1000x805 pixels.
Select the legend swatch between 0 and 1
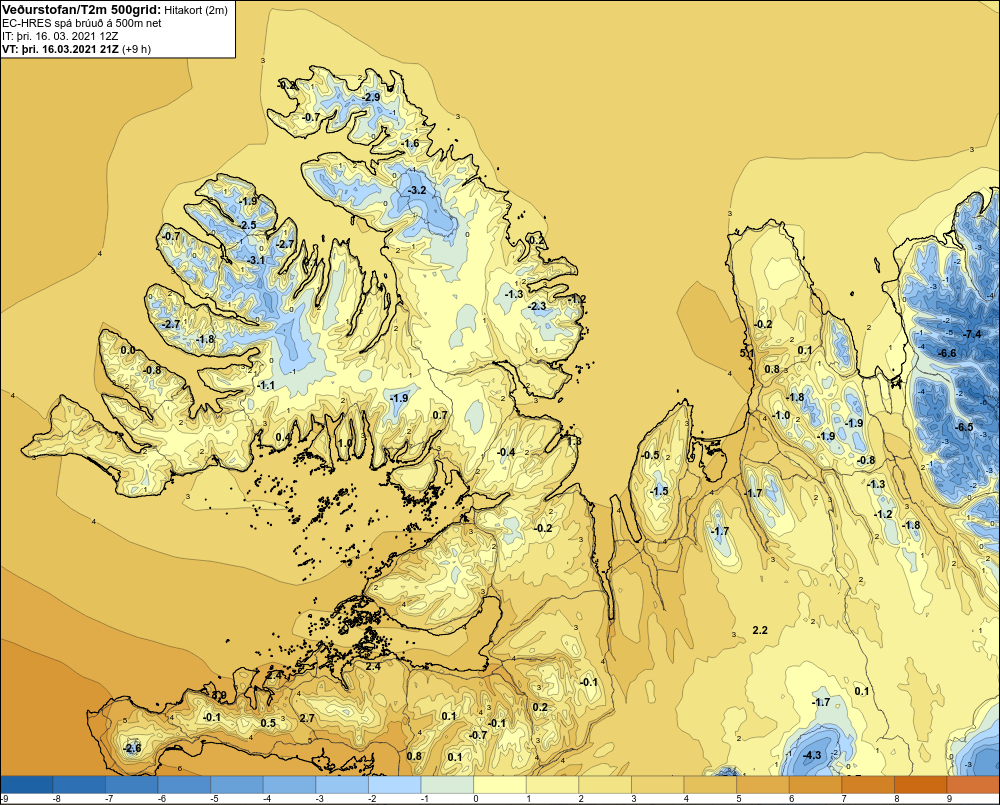point(499,784)
